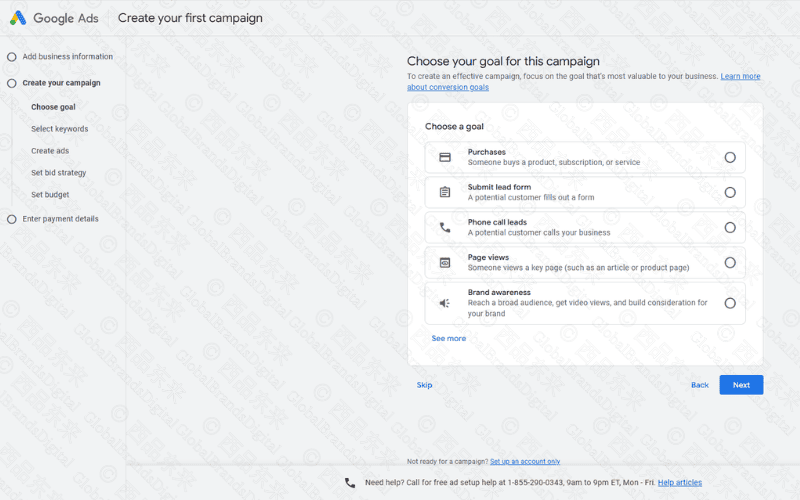The image size is (800, 500).
Task: Click the Phone call leads phone icon
Action: [445, 227]
